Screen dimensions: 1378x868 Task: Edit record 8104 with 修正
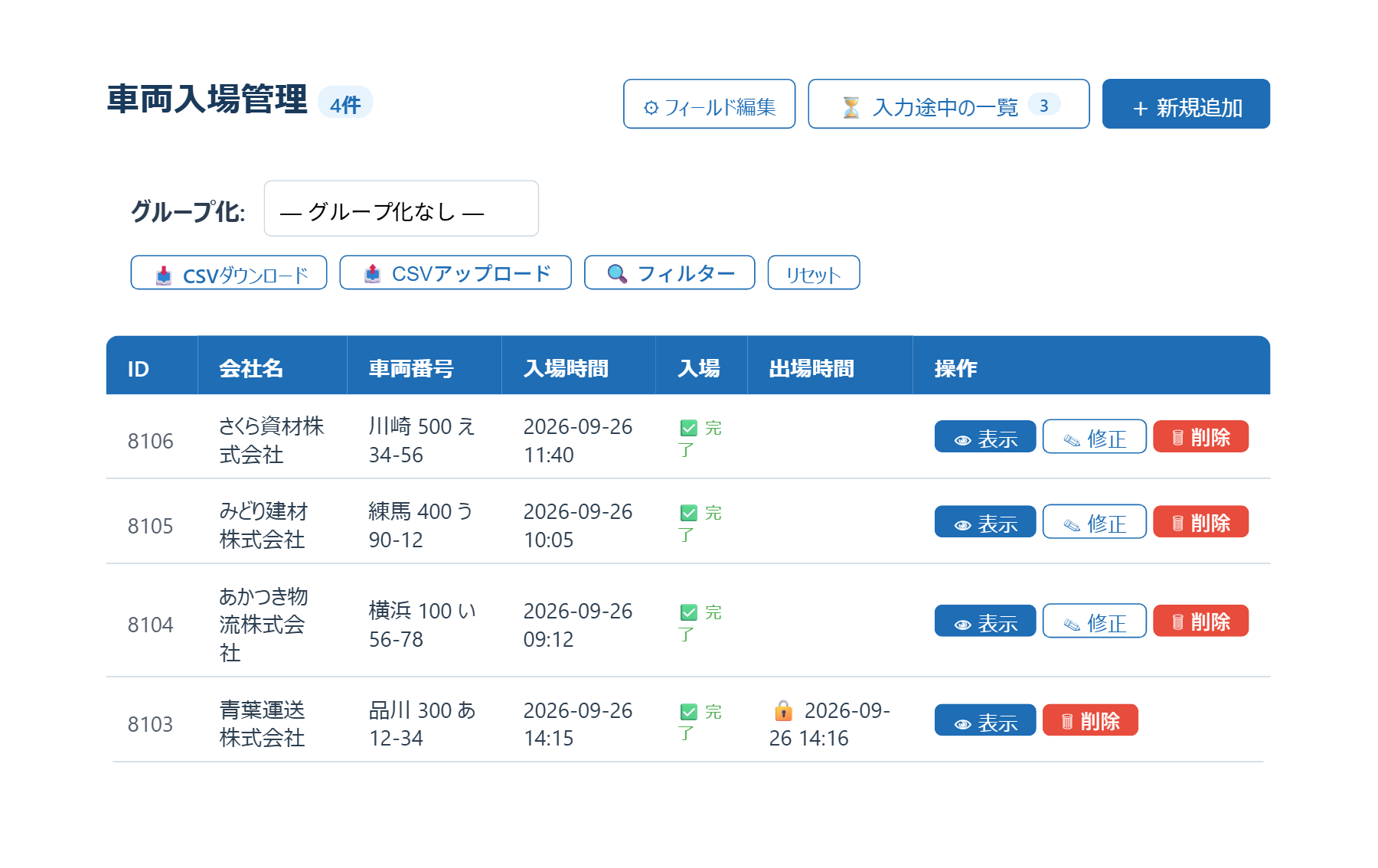1095,621
